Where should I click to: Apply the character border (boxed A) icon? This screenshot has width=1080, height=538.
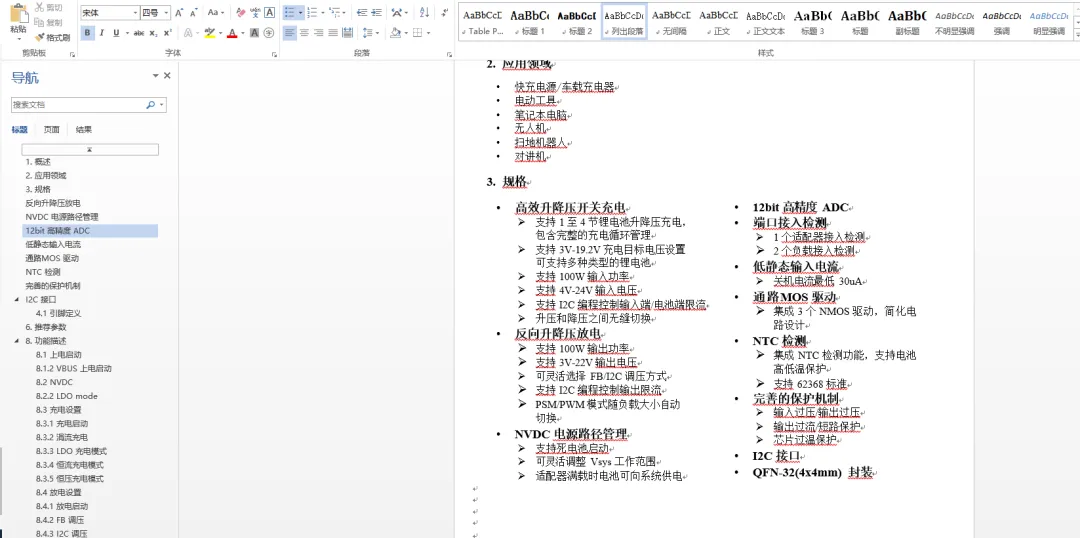[x=269, y=12]
